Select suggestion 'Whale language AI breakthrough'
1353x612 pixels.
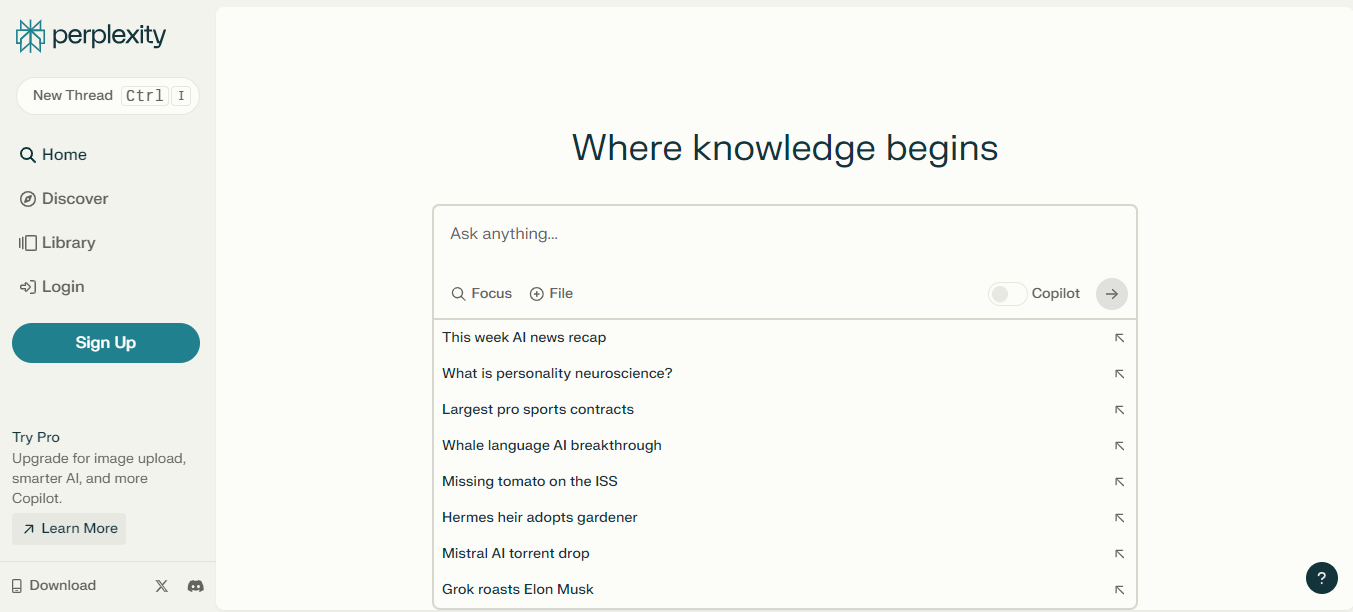click(552, 446)
